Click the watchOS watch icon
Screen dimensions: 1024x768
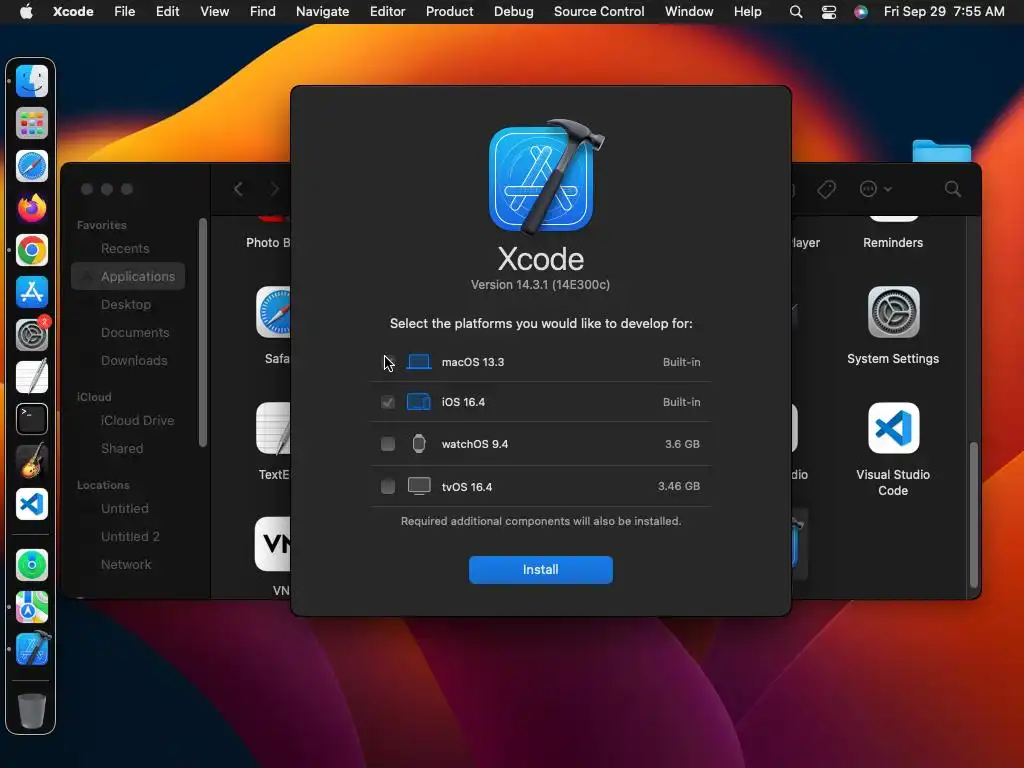419,444
